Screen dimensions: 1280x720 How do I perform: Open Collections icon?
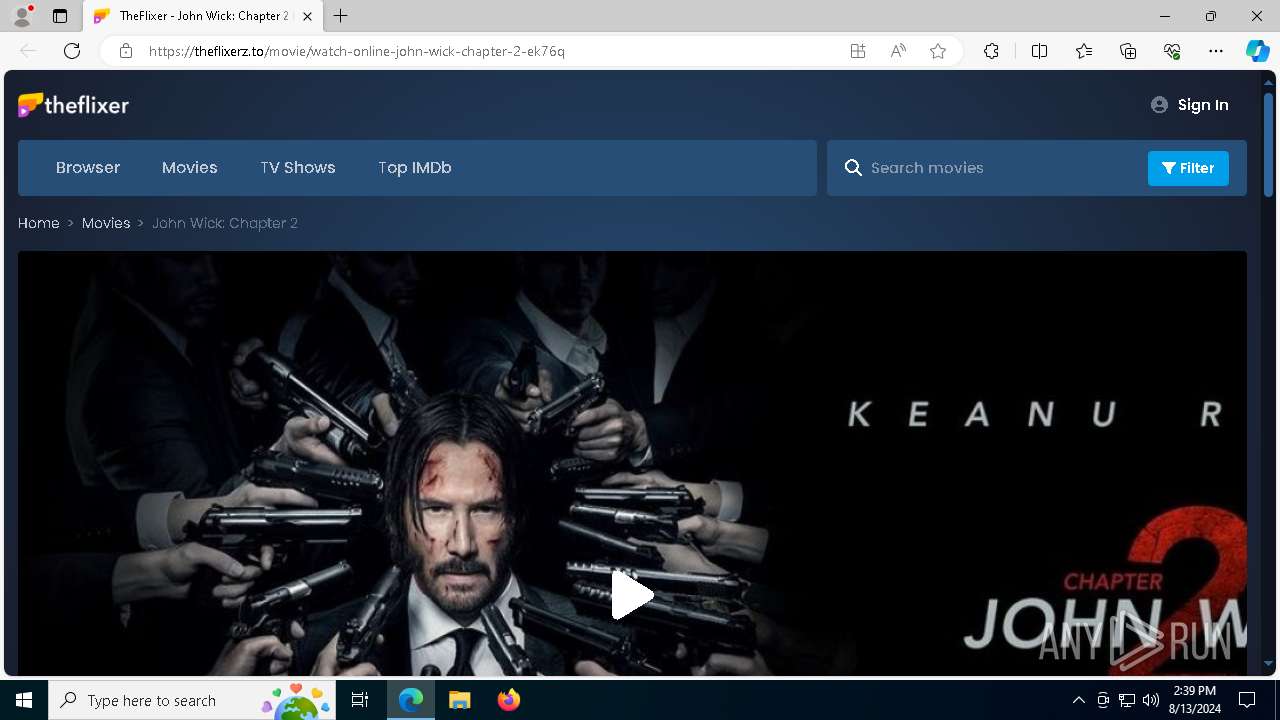click(1128, 51)
